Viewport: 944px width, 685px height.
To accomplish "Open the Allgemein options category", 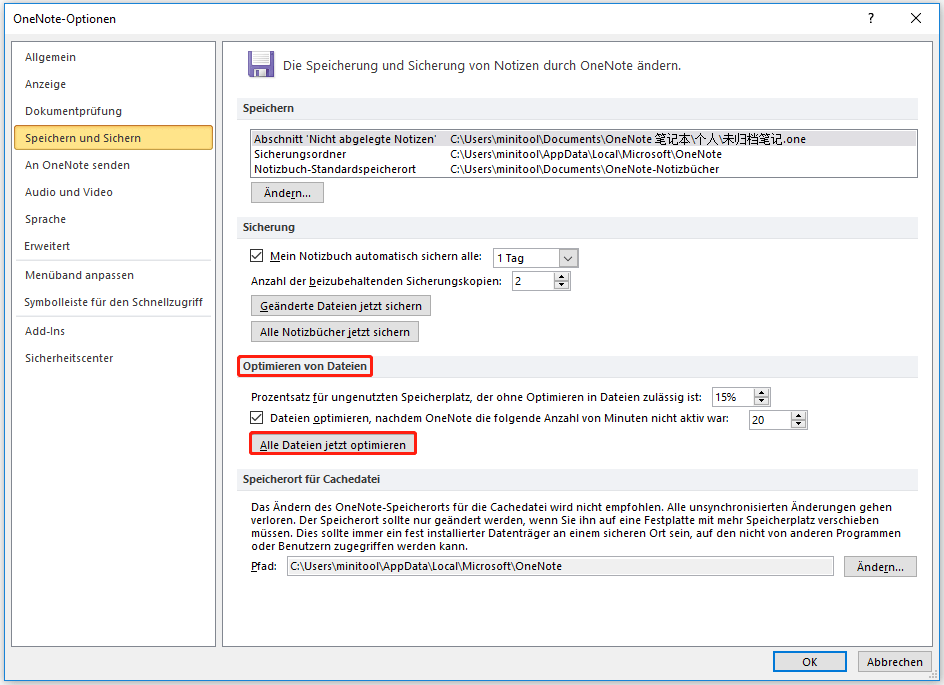I will (51, 57).
